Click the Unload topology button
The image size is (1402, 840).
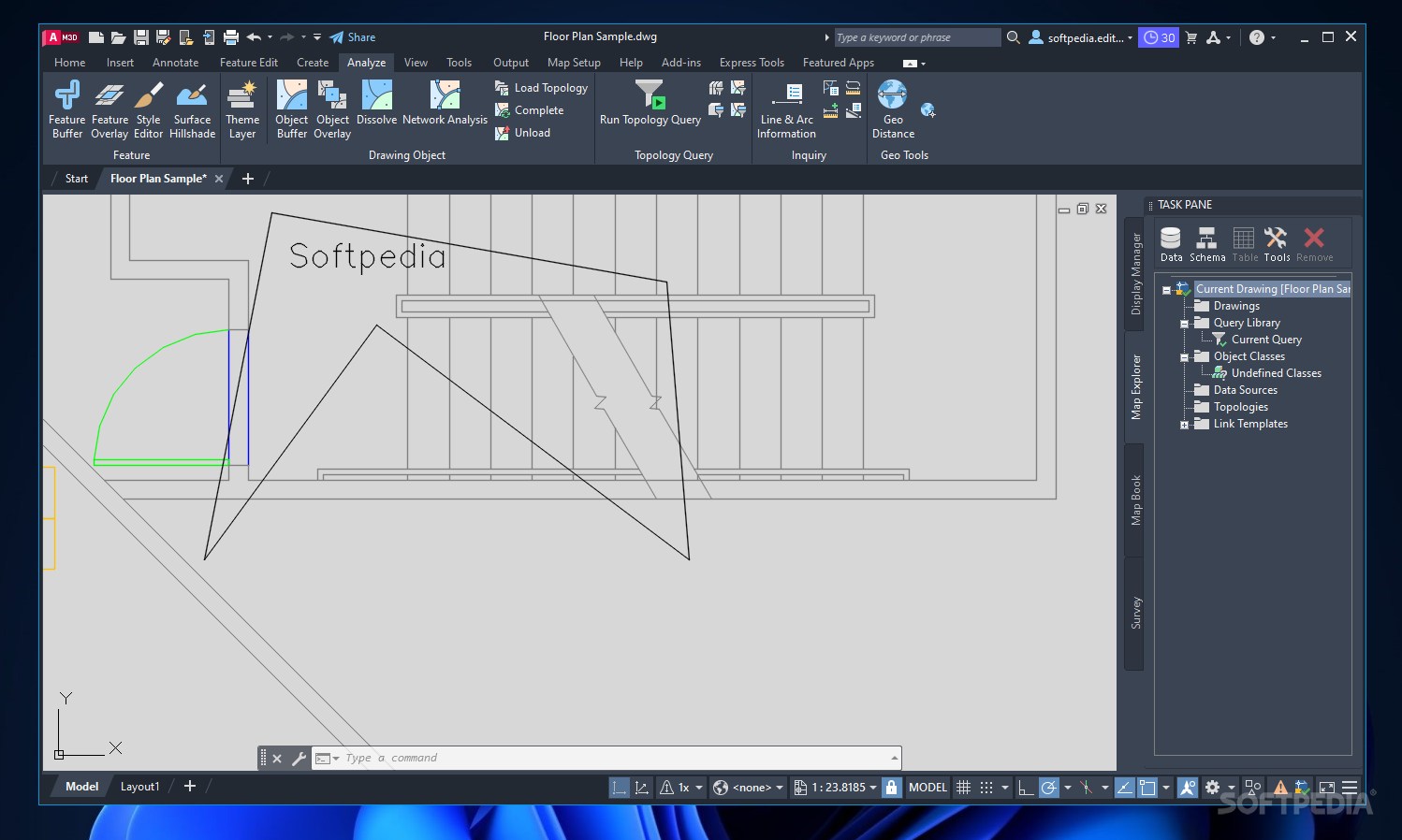pos(523,133)
